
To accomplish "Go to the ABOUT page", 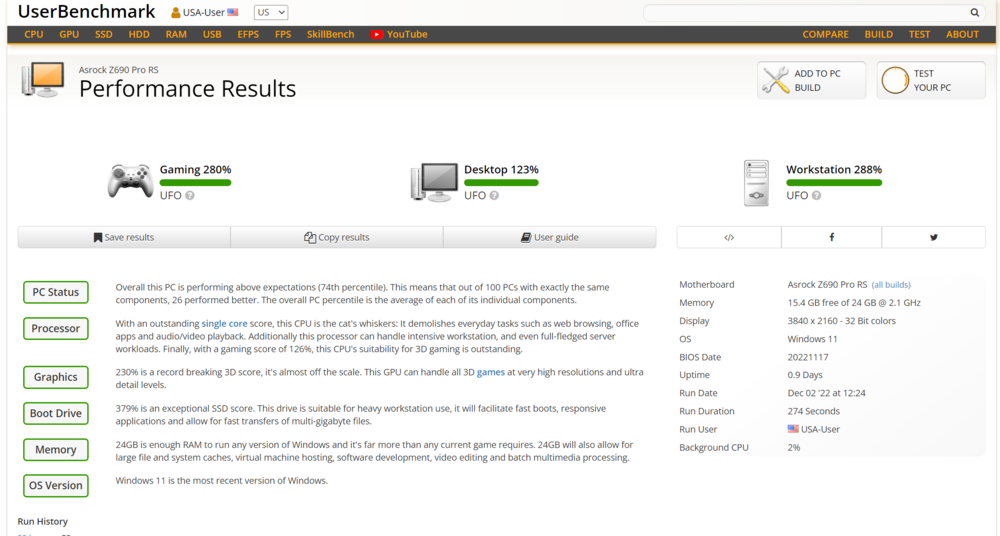I will tap(962, 34).
